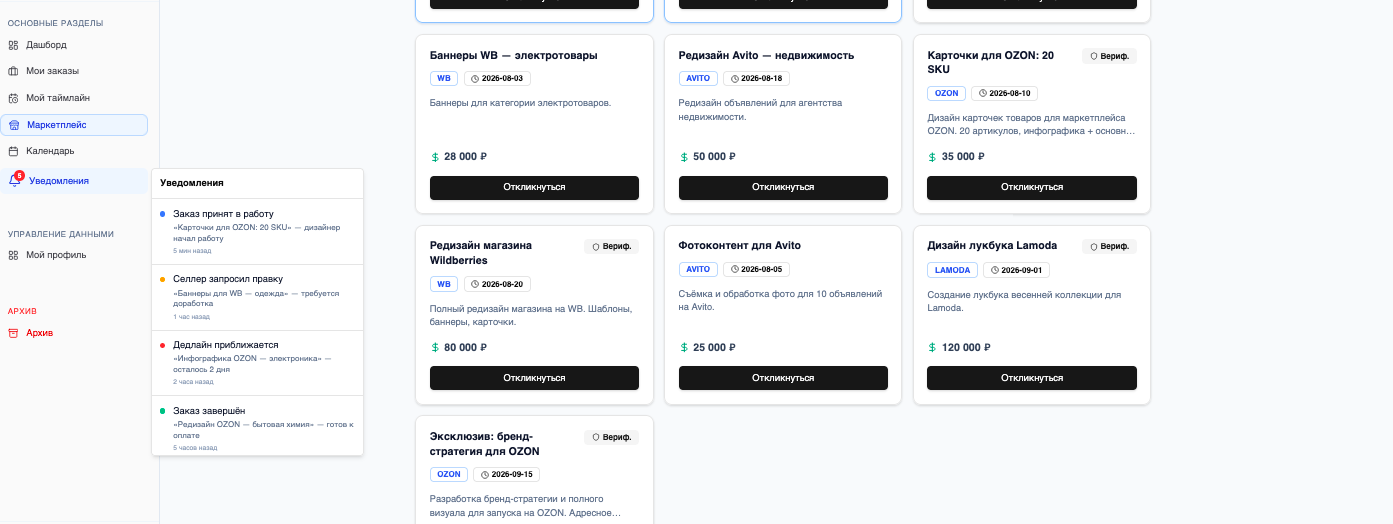Click OZON tag on Эксклюзив бренд-стратегия card
This screenshot has width=1393, height=524.
tap(449, 475)
